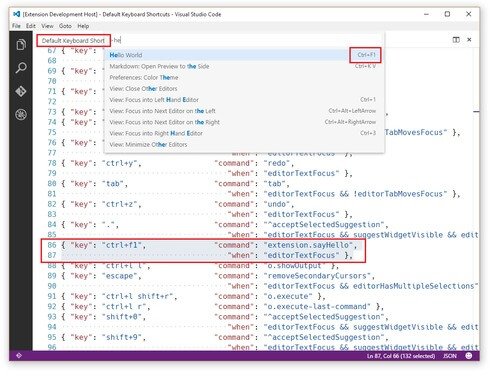Run the Hello World command
Viewport: 500px width, 378px height.
point(244,55)
